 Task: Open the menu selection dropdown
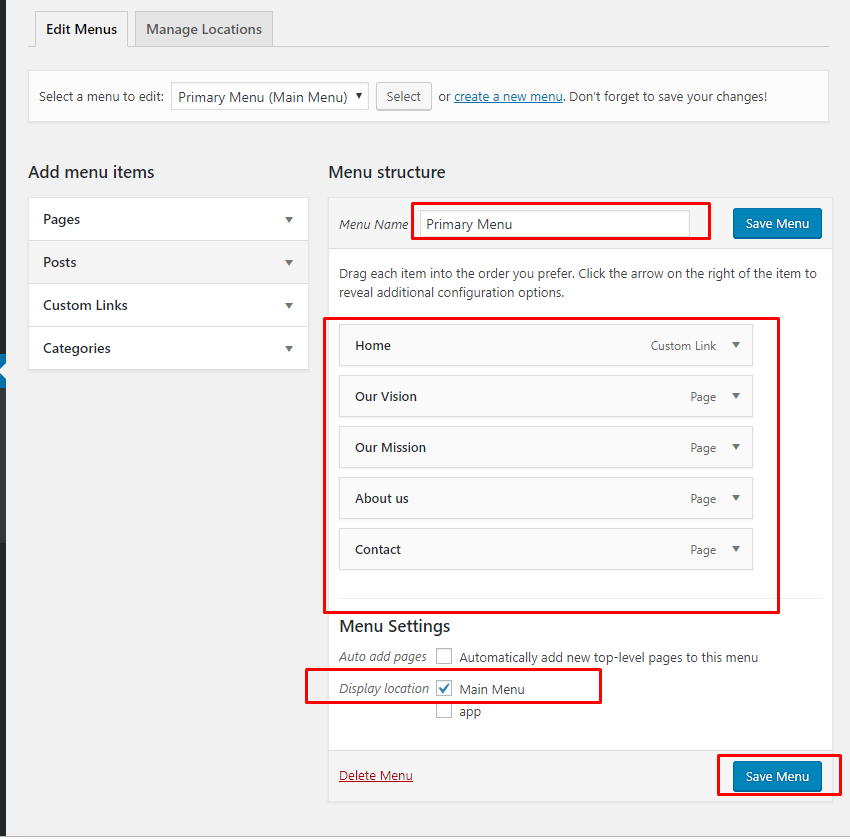pyautogui.click(x=269, y=96)
